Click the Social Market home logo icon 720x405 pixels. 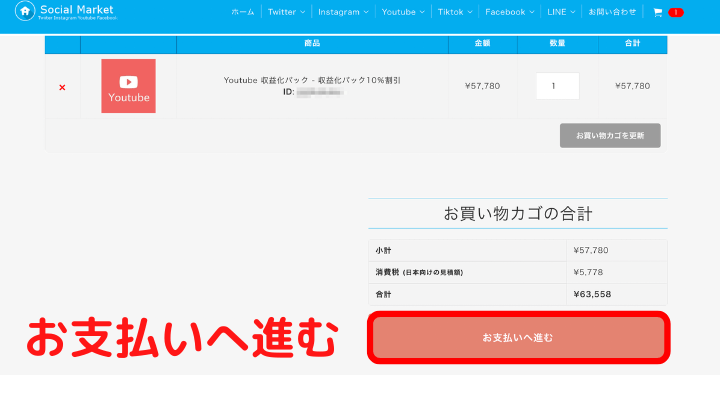(x=25, y=11)
